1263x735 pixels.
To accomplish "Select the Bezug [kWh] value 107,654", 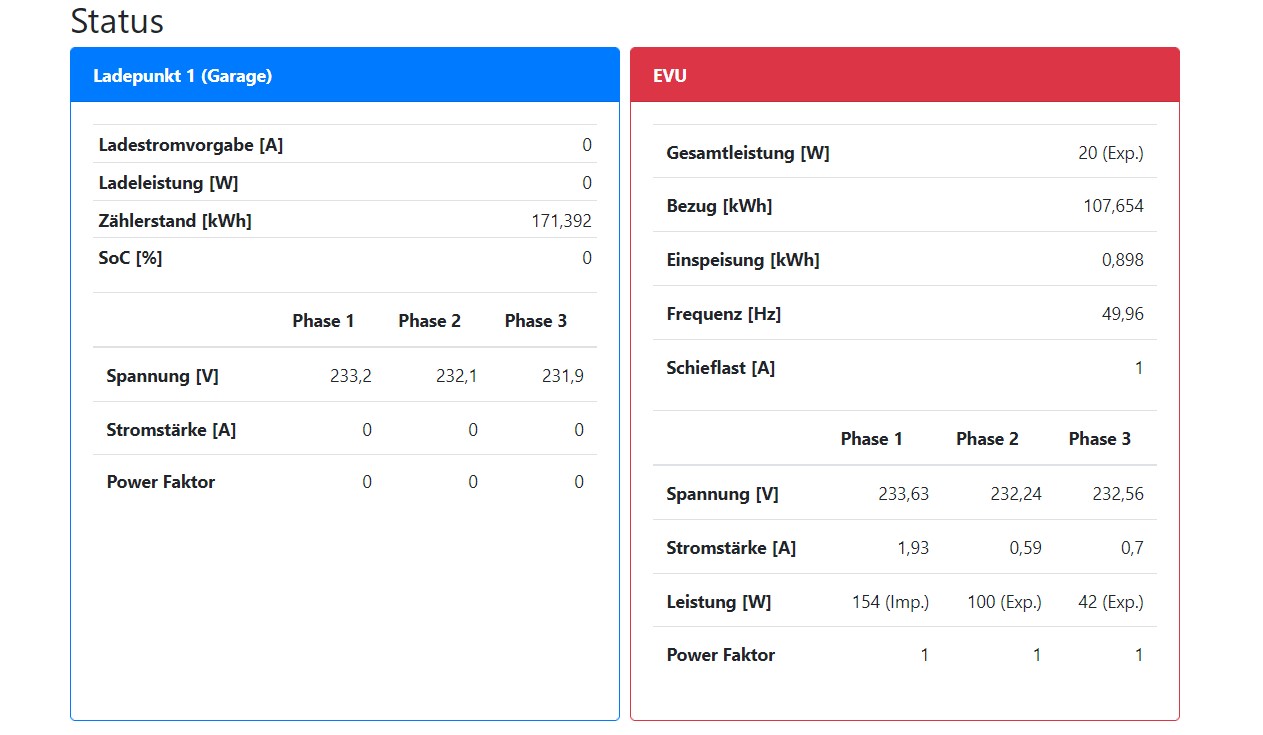I will coord(1113,206).
